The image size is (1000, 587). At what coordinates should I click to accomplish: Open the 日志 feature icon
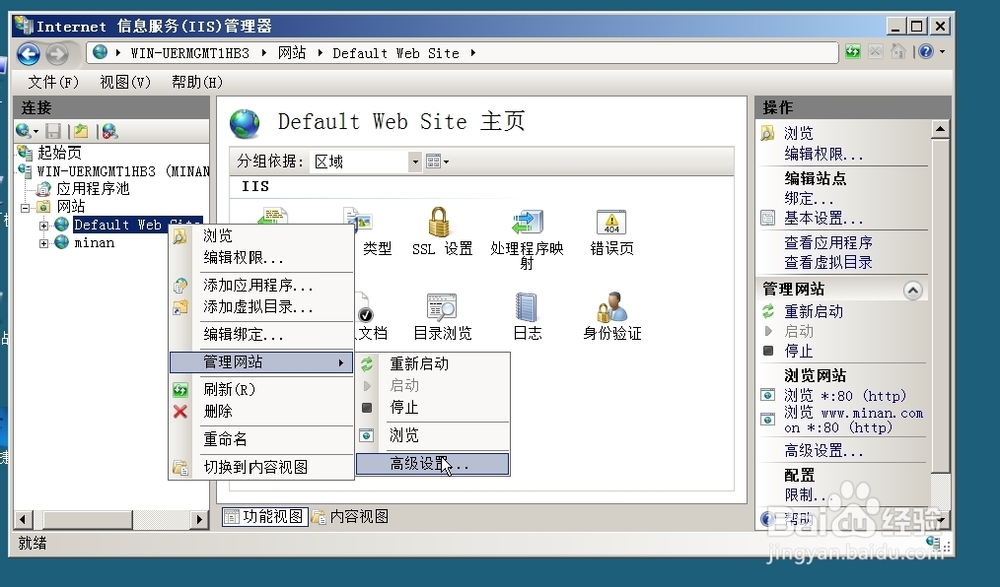pyautogui.click(x=527, y=307)
